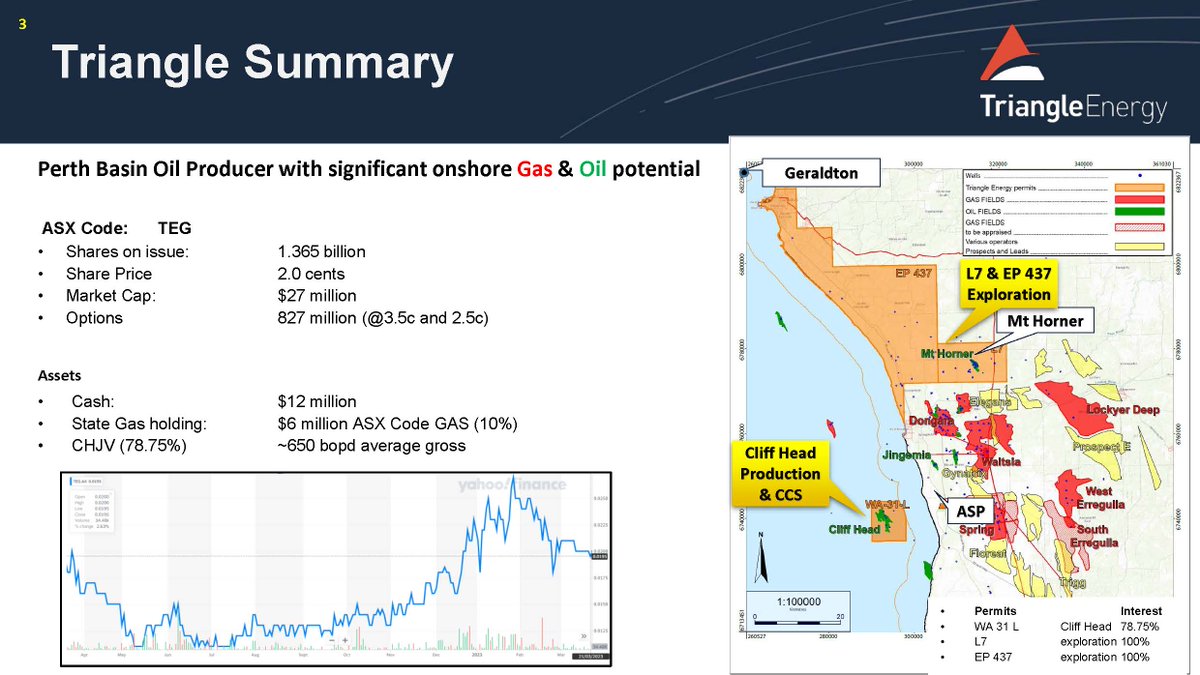This screenshot has width=1200, height=675.
Task: Select the yellow Prospects and Leads swatch
Action: (x=1141, y=244)
